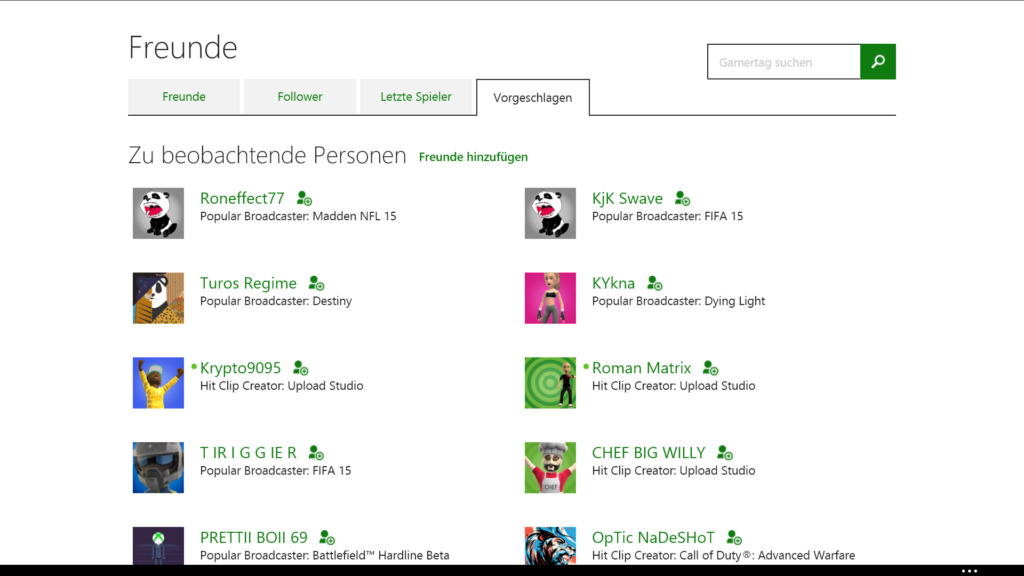Image resolution: width=1024 pixels, height=576 pixels.
Task: Add KYkna using the person-plus icon
Action: click(x=654, y=283)
